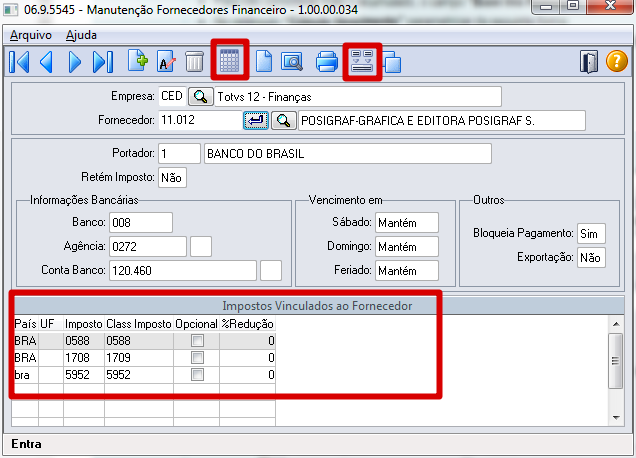Toggle Opcional checkbox for tax 5952
The image size is (636, 458).
(x=197, y=375)
